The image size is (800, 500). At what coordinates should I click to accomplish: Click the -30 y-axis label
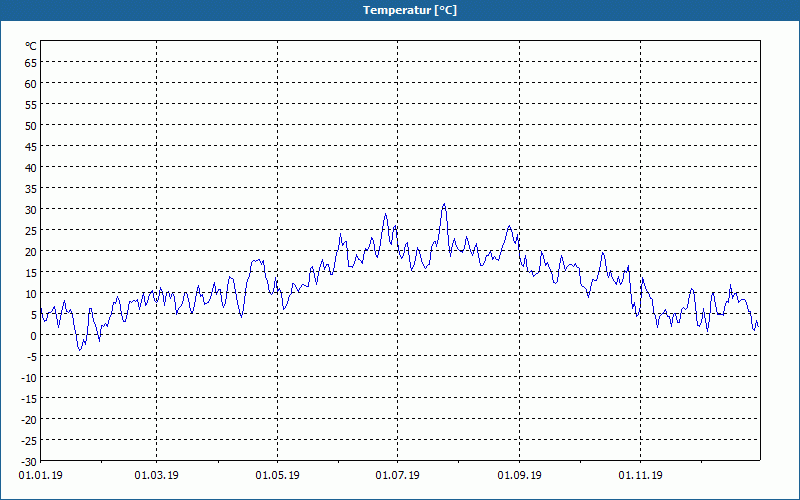coord(29,462)
